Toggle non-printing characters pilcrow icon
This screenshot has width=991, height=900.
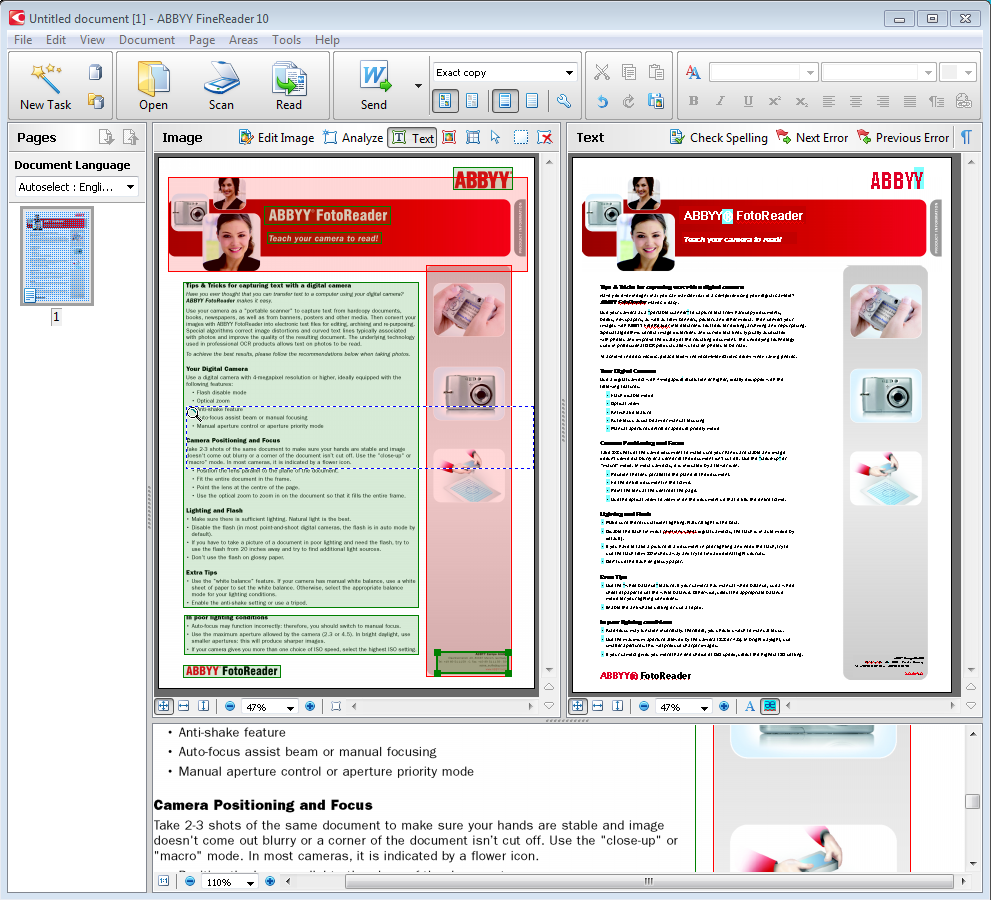coord(967,137)
